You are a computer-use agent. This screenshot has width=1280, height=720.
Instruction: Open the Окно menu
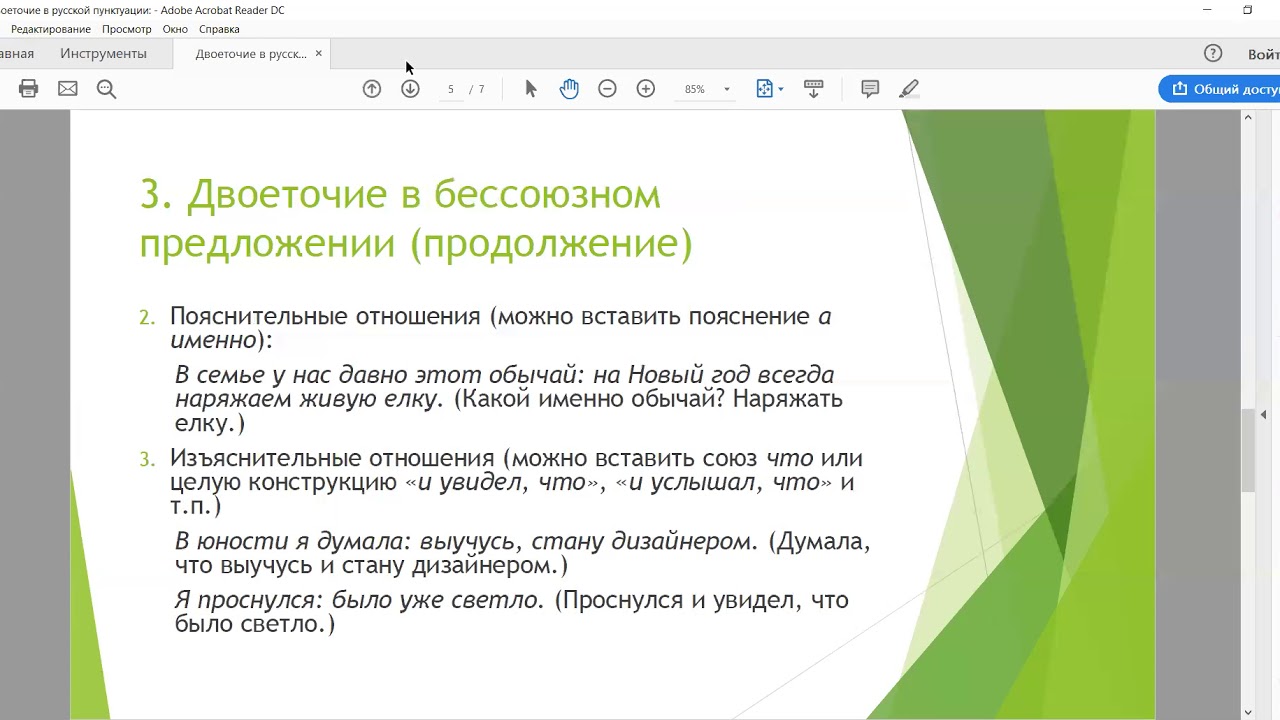click(175, 29)
